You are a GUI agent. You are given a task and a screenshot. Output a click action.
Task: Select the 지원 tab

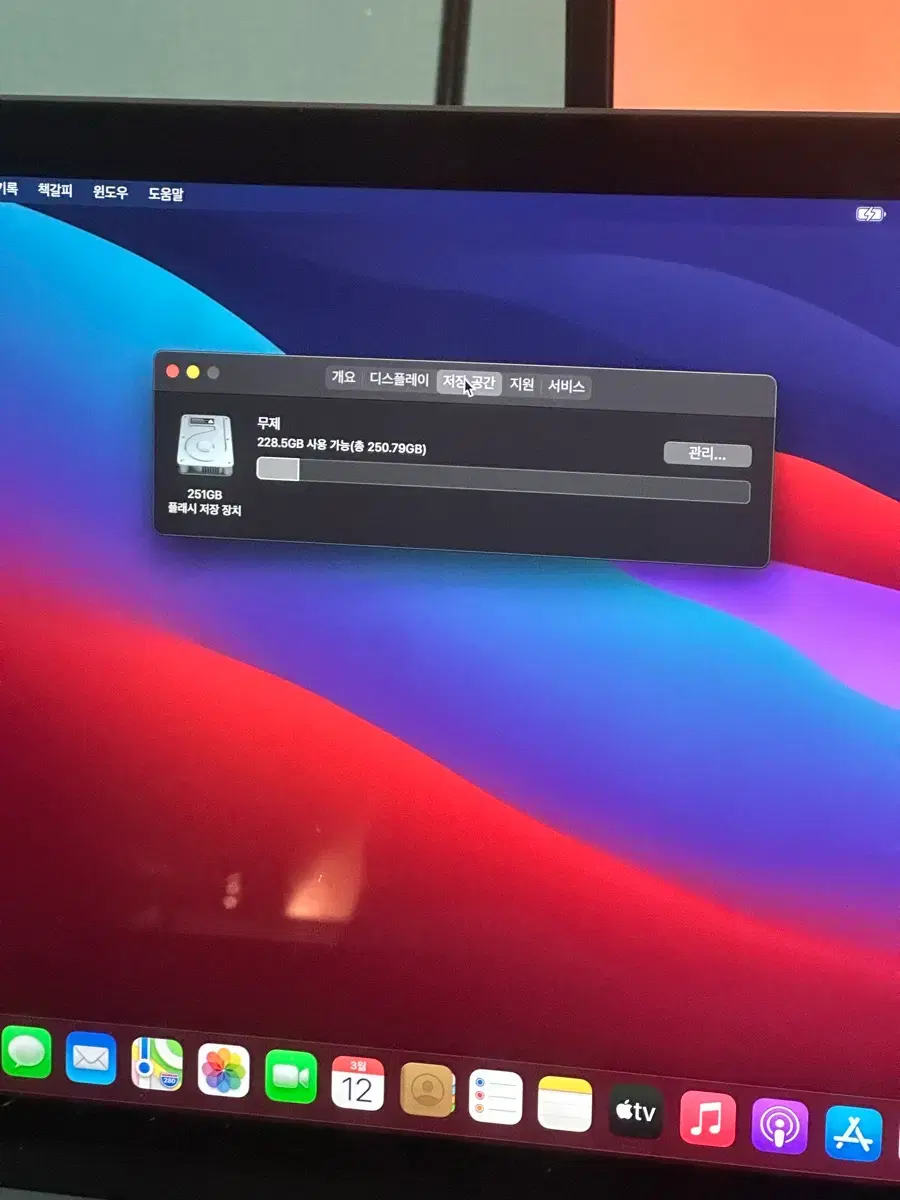pyautogui.click(x=522, y=384)
